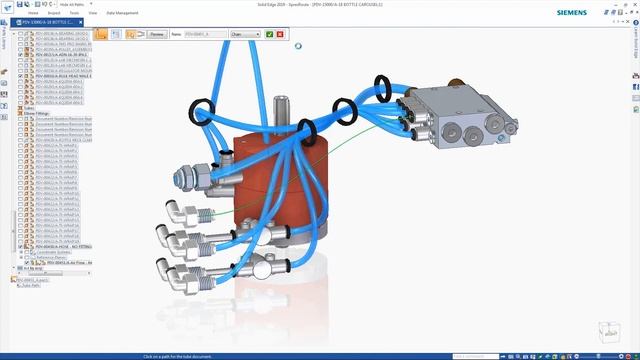The image size is (640, 360).
Task: Open the YouTube icon on right sidebar
Action: (636, 76)
